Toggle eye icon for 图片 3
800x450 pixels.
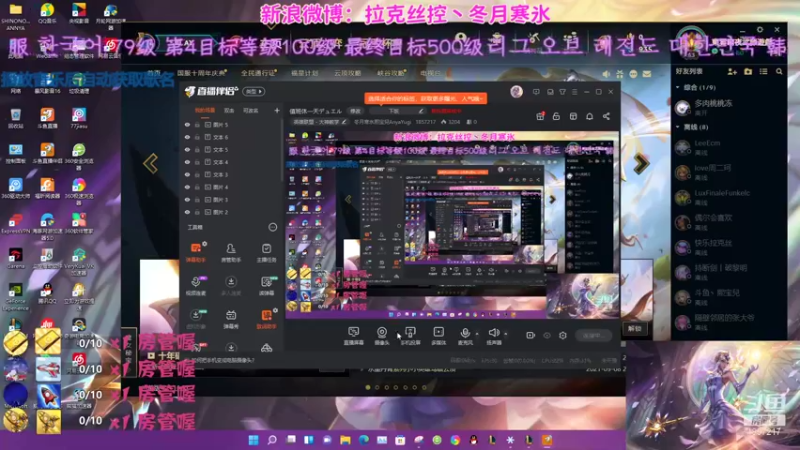pos(187,199)
